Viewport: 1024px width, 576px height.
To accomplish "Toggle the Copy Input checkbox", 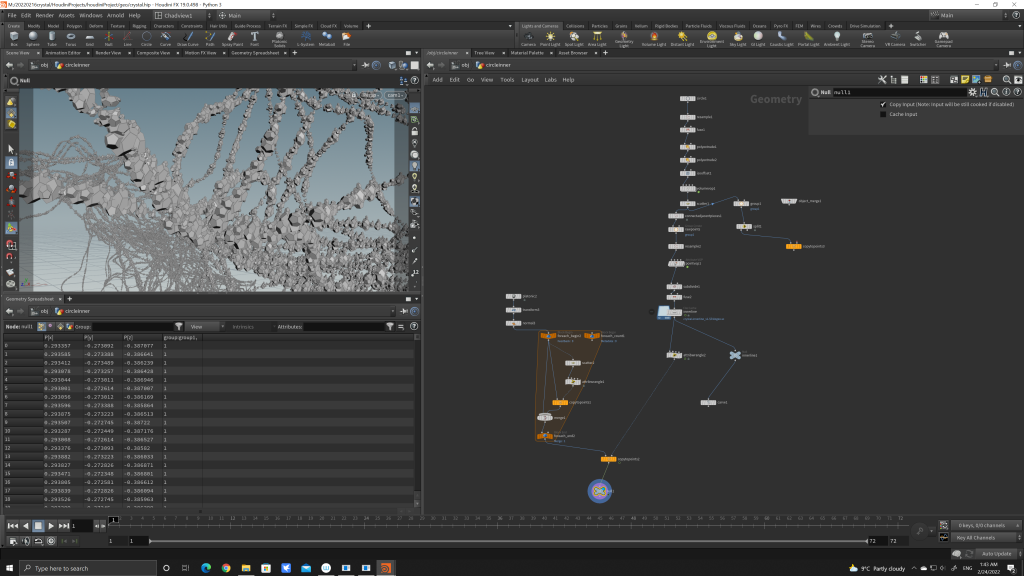I will click(883, 104).
